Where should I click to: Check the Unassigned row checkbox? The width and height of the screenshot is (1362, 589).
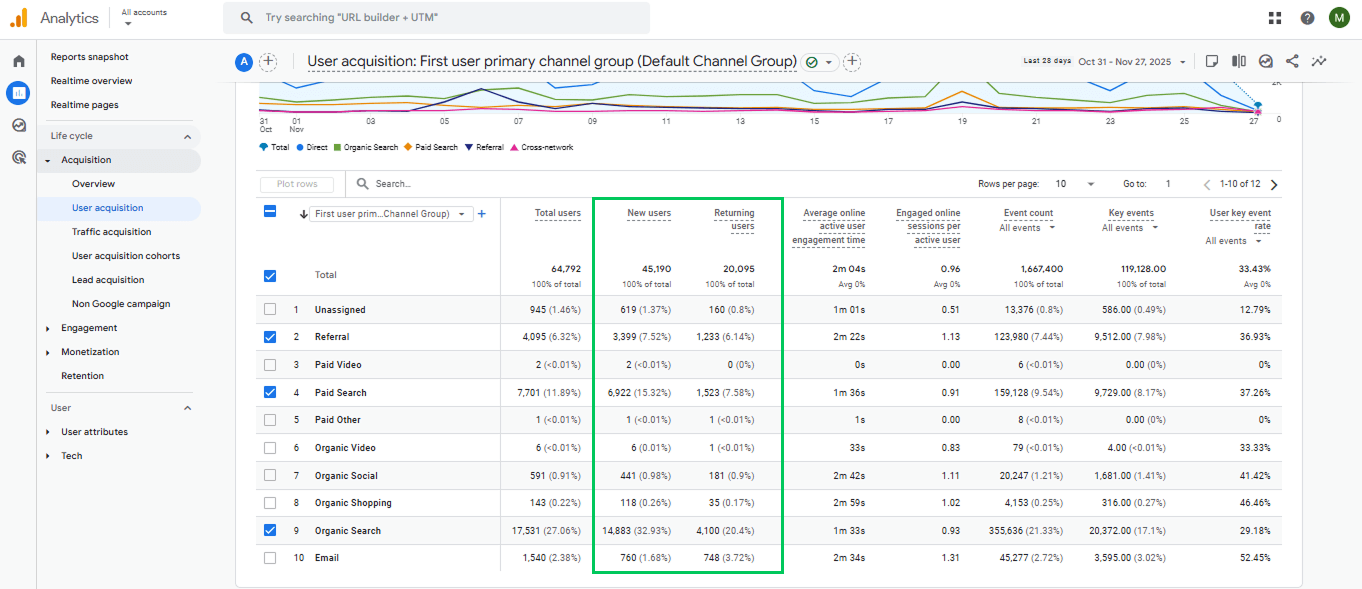click(x=270, y=310)
